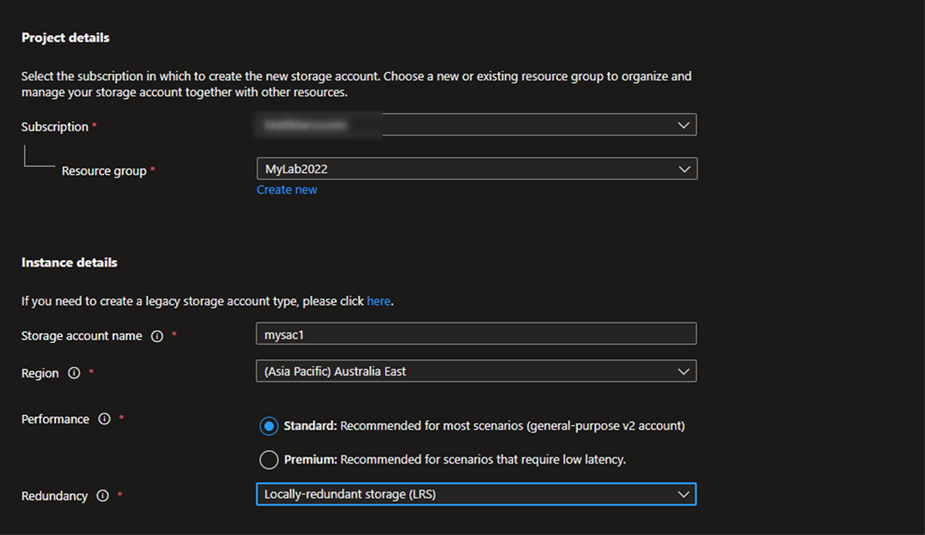
Task: Click the Resource group chevron arrow
Action: point(684,169)
